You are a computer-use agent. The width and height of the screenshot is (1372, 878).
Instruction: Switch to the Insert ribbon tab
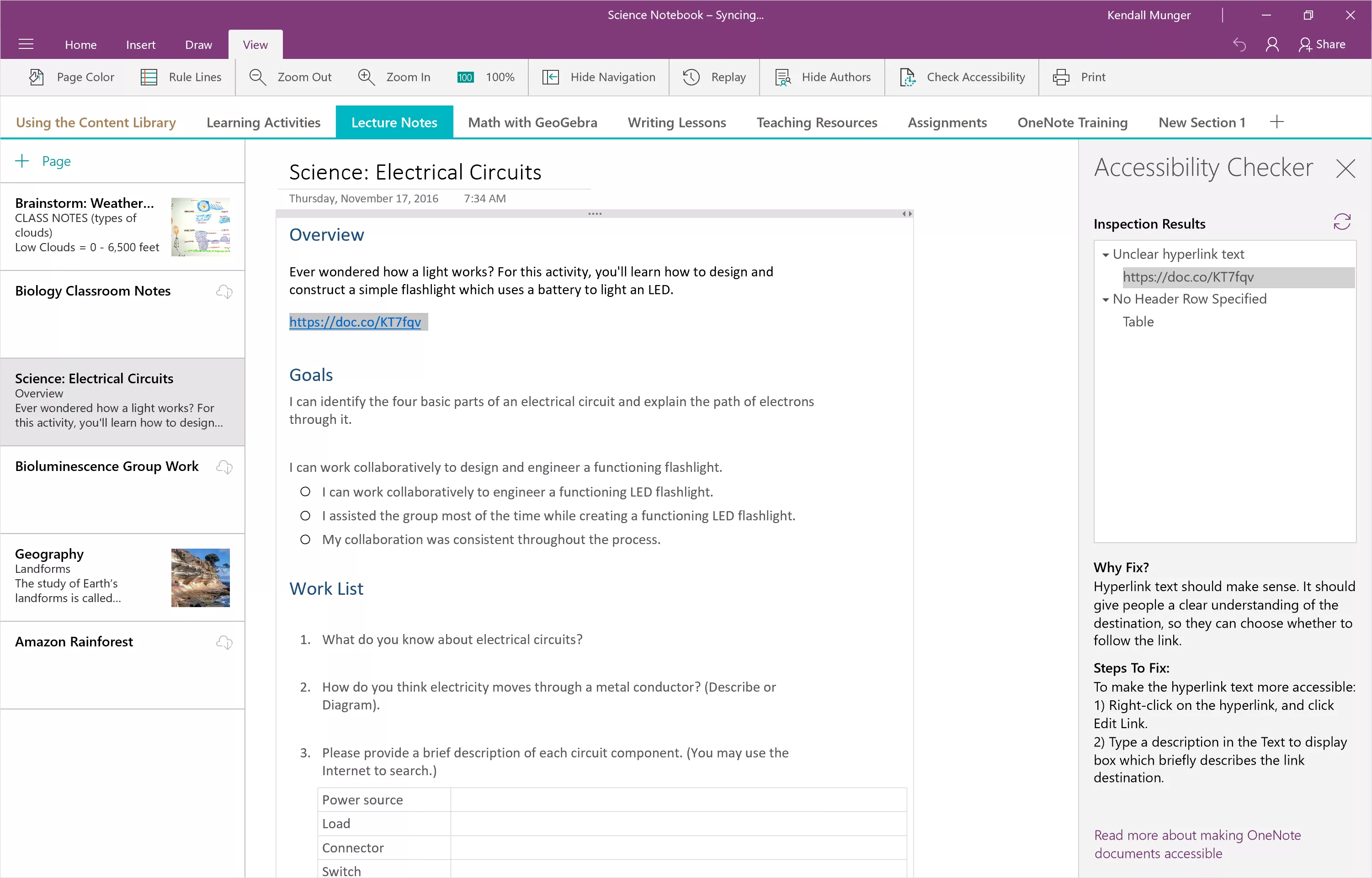click(x=140, y=44)
